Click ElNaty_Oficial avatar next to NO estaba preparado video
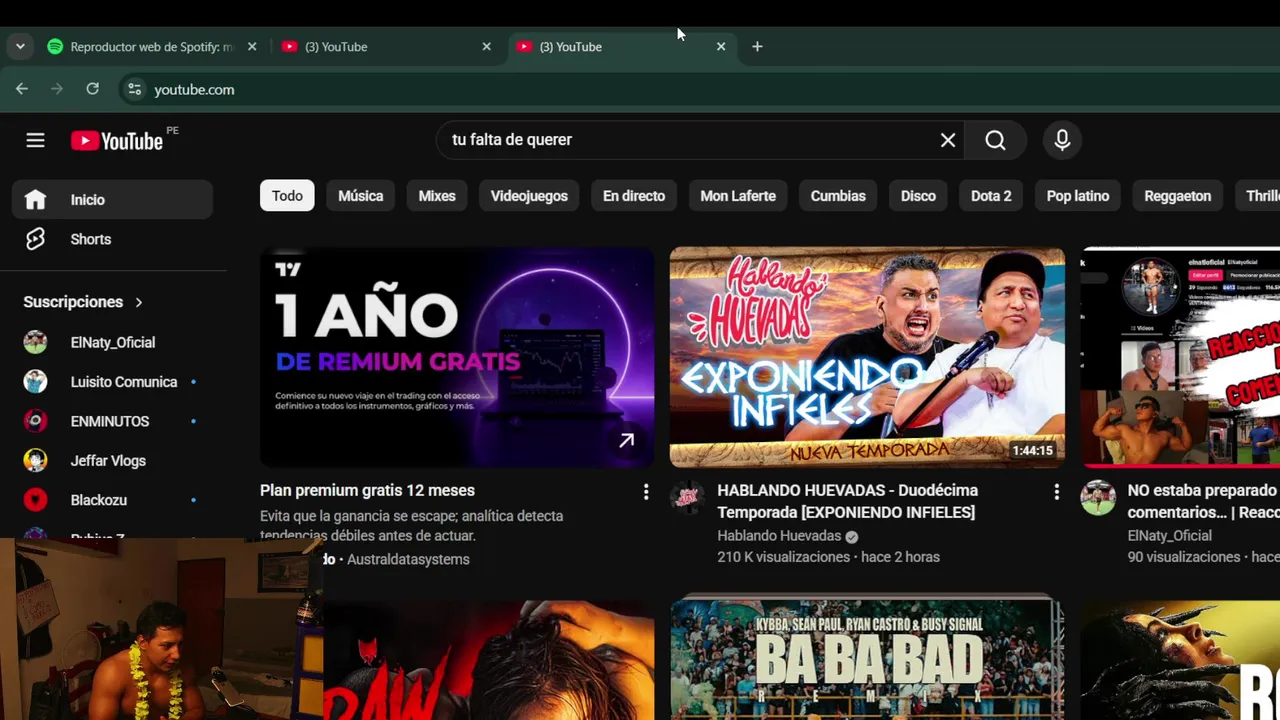 (1098, 498)
